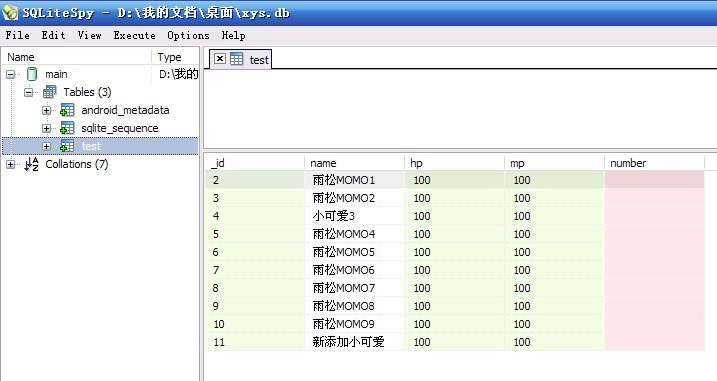Click the name cell 雨松MOMO7
Screen dimensions: 717x381
point(355,288)
